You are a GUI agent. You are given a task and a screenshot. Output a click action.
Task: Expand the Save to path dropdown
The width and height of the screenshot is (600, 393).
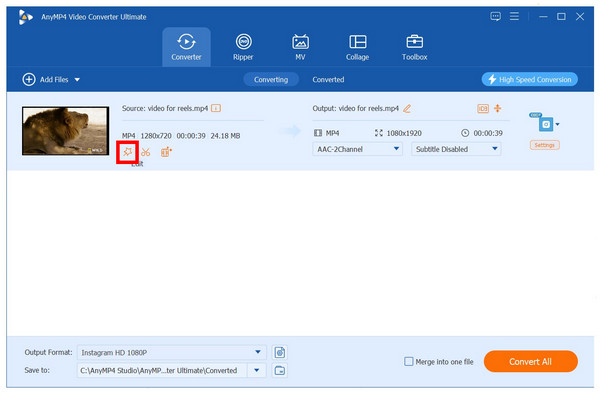coord(256,370)
